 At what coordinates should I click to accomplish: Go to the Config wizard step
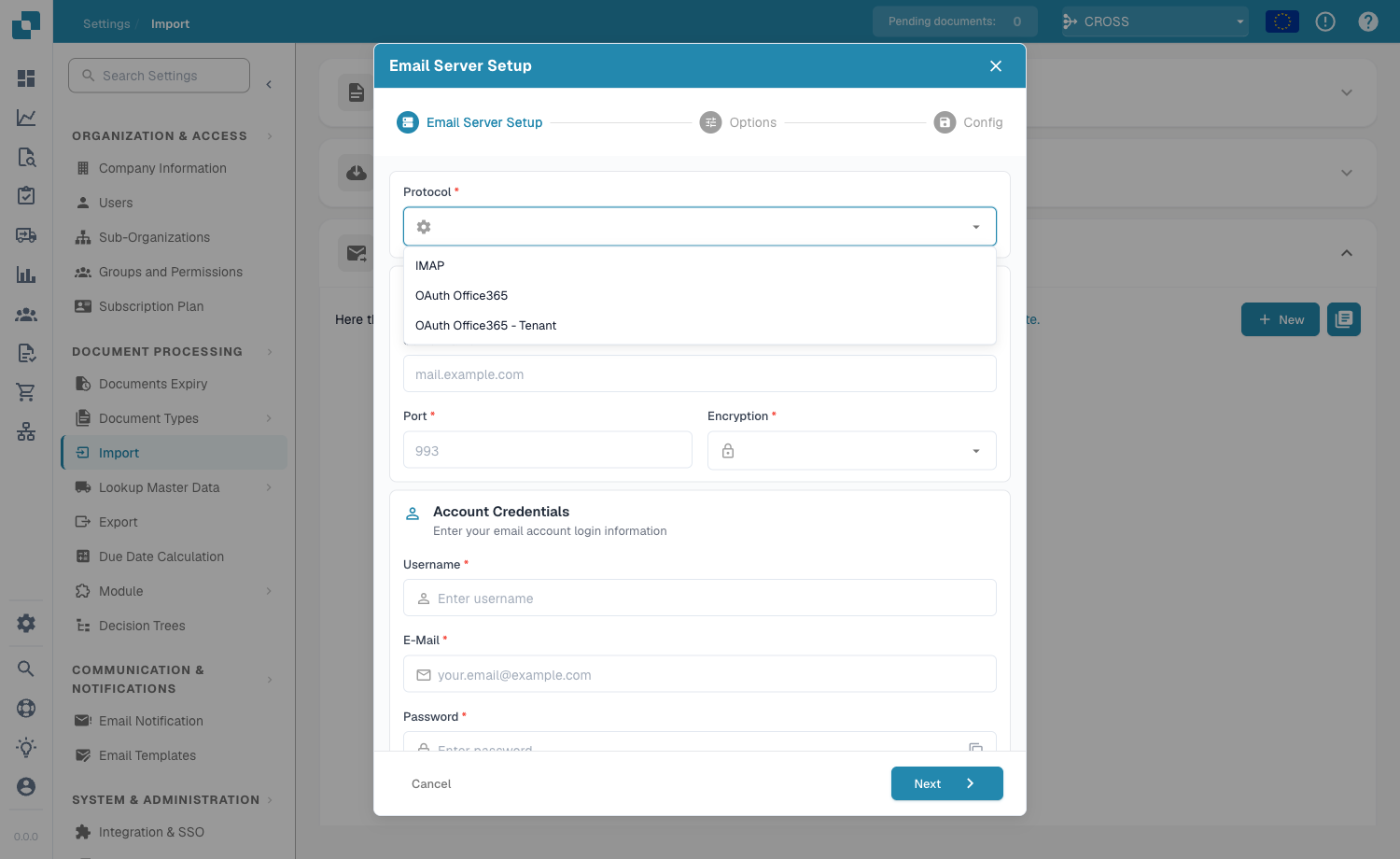tap(969, 122)
